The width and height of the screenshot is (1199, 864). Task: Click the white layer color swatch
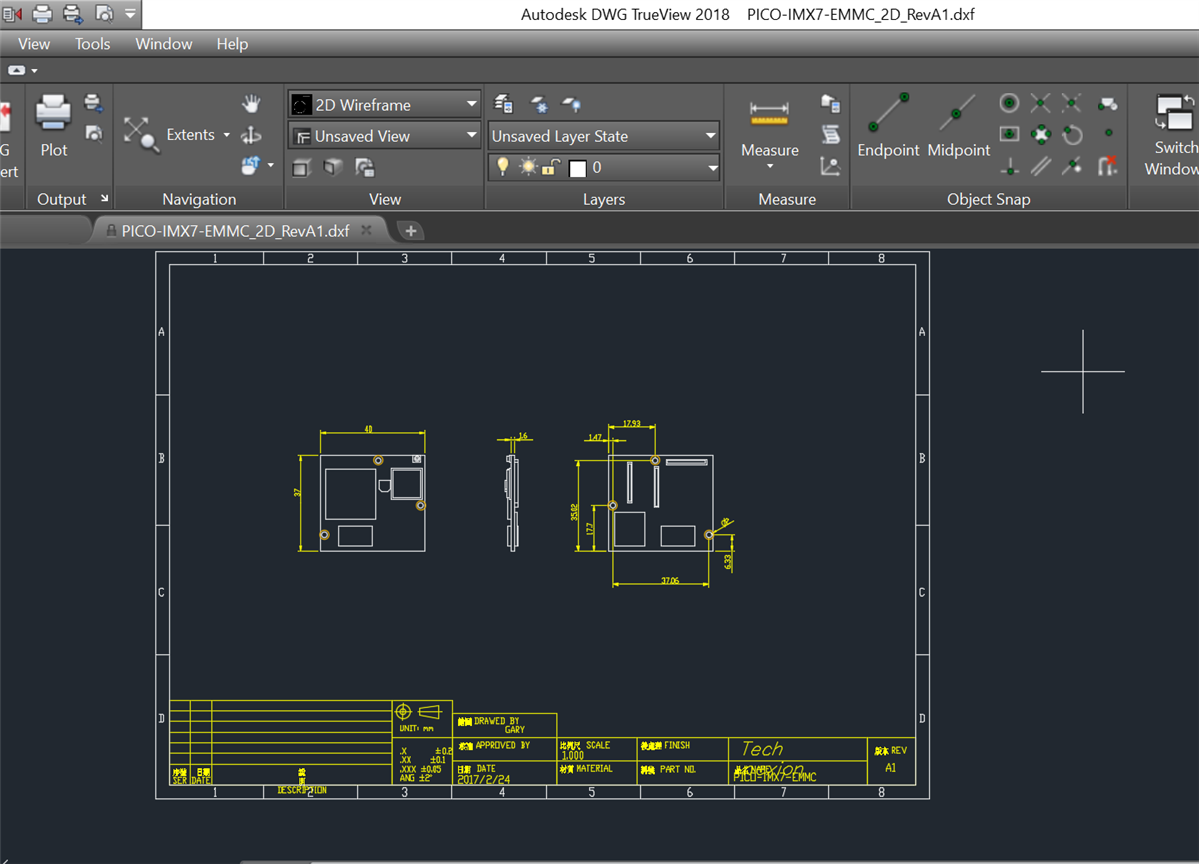click(577, 169)
